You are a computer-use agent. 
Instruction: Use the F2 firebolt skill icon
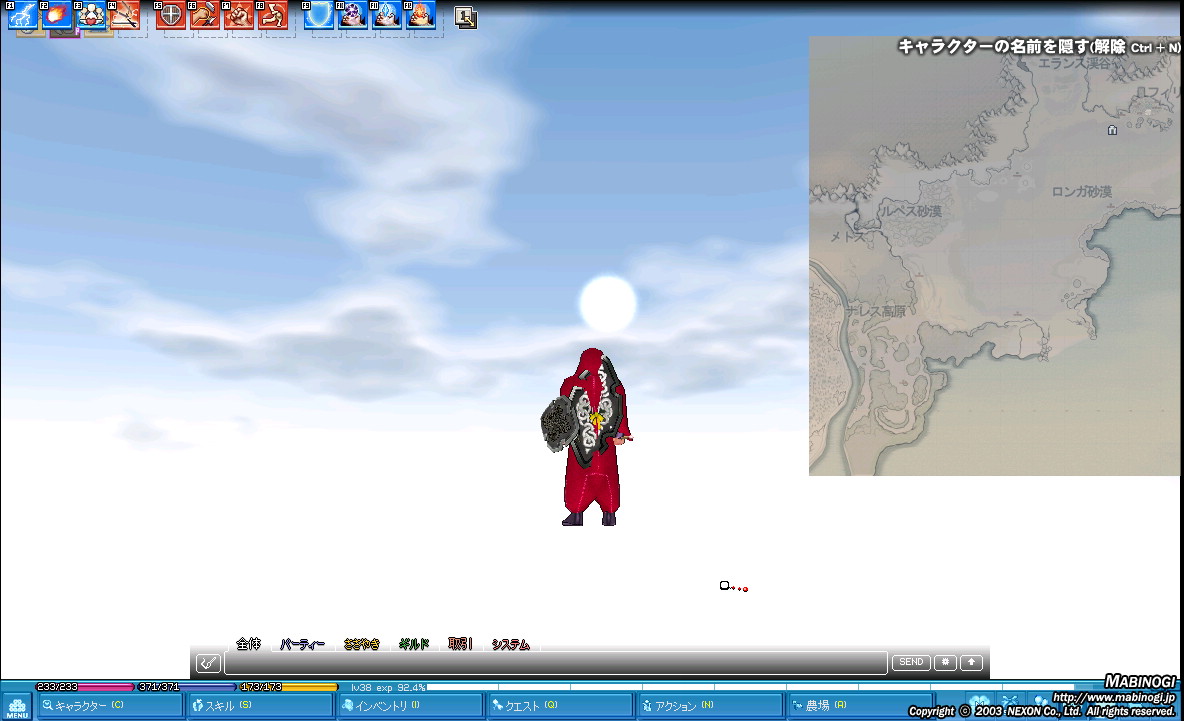pyautogui.click(x=57, y=16)
